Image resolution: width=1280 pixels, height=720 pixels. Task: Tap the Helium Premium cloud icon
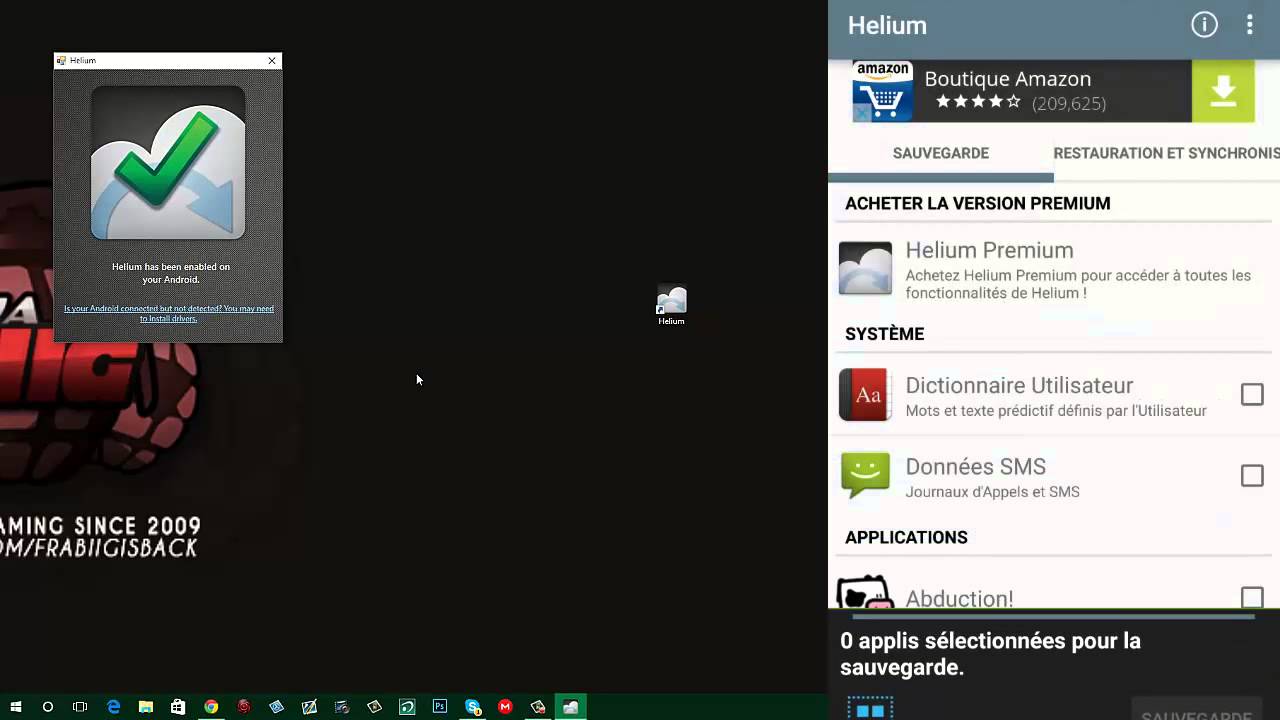[865, 268]
